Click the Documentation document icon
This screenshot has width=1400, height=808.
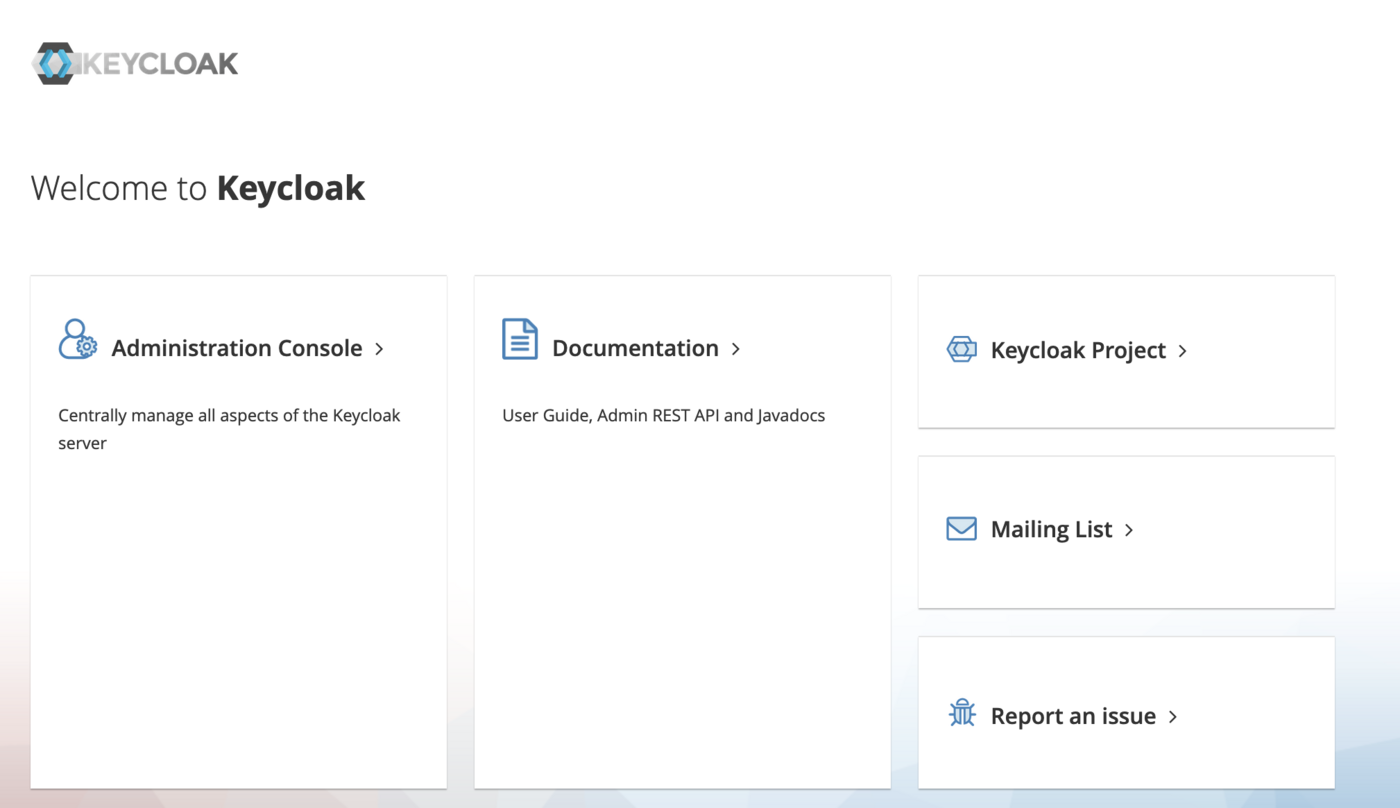pos(519,340)
